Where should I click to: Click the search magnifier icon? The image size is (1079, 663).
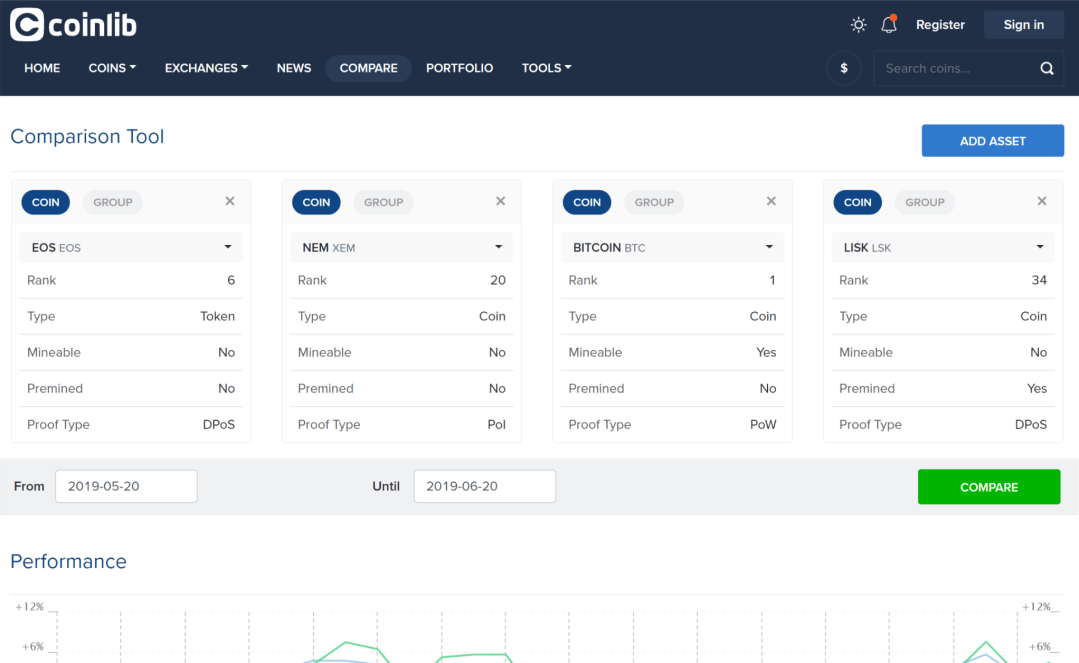1046,69
